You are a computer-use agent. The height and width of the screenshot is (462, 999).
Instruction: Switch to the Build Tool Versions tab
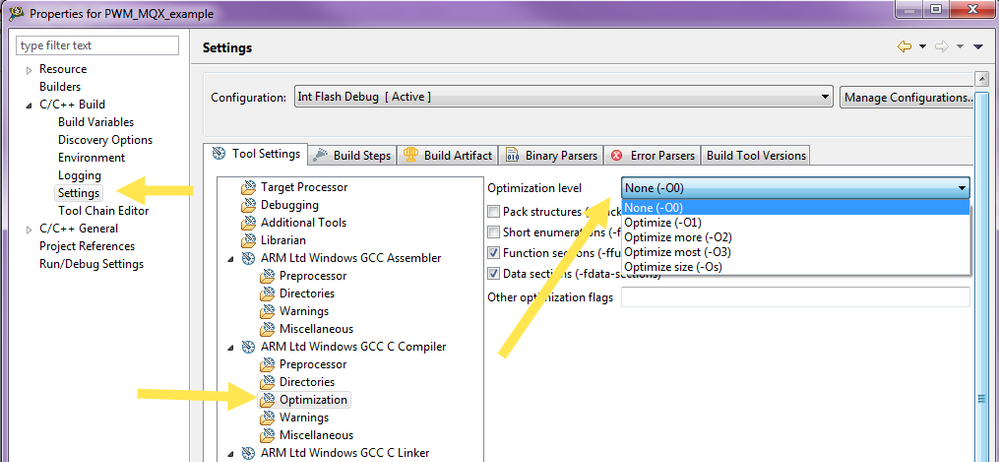pyautogui.click(x=756, y=155)
